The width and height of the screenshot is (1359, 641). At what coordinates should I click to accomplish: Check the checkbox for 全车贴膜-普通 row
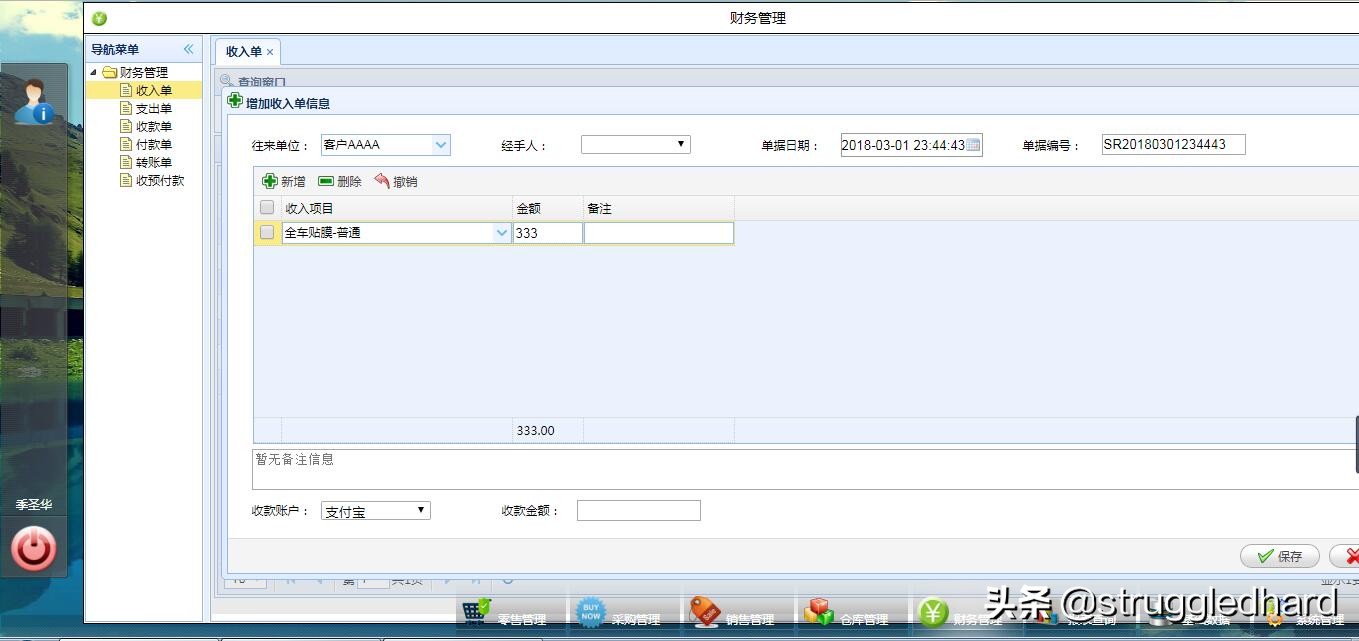click(x=266, y=232)
